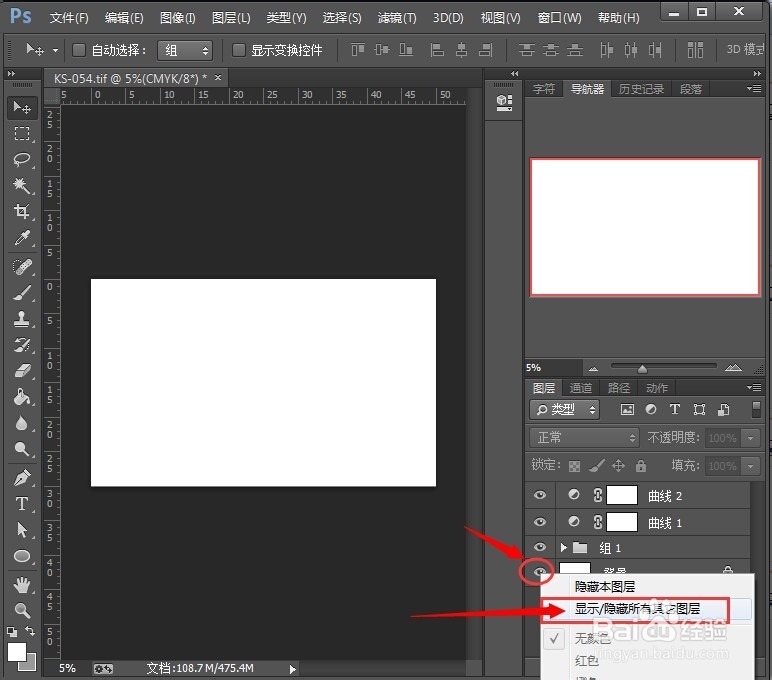
Task: Toggle visibility eye of the background layer
Action: [x=540, y=572]
